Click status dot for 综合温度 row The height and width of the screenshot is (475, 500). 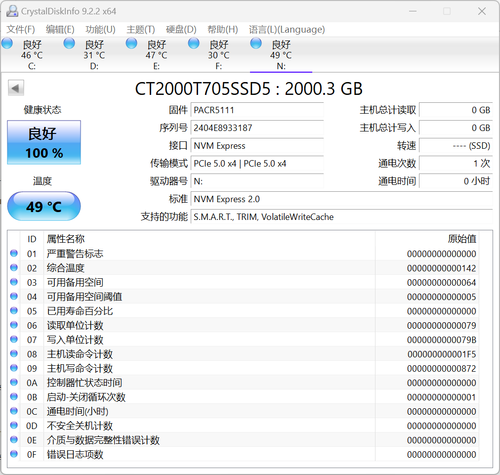coord(14,268)
